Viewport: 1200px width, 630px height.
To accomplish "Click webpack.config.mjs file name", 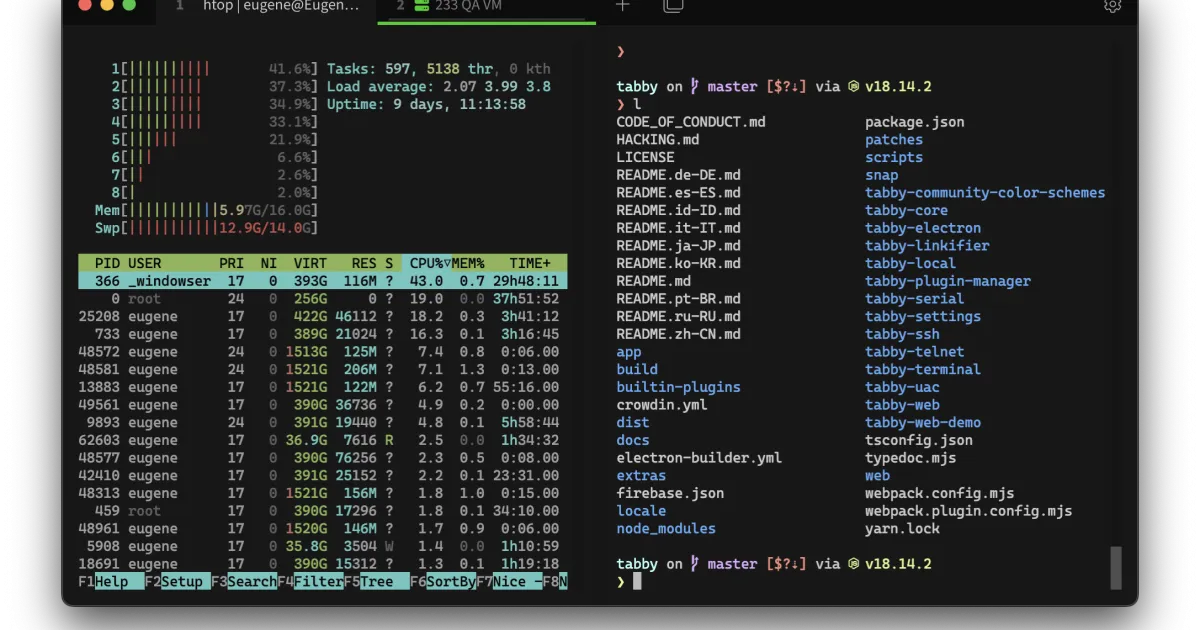I will [x=940, y=493].
